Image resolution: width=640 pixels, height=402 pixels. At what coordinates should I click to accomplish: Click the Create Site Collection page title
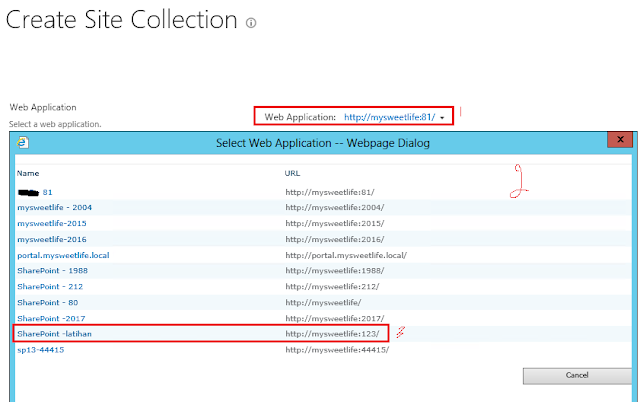click(122, 20)
